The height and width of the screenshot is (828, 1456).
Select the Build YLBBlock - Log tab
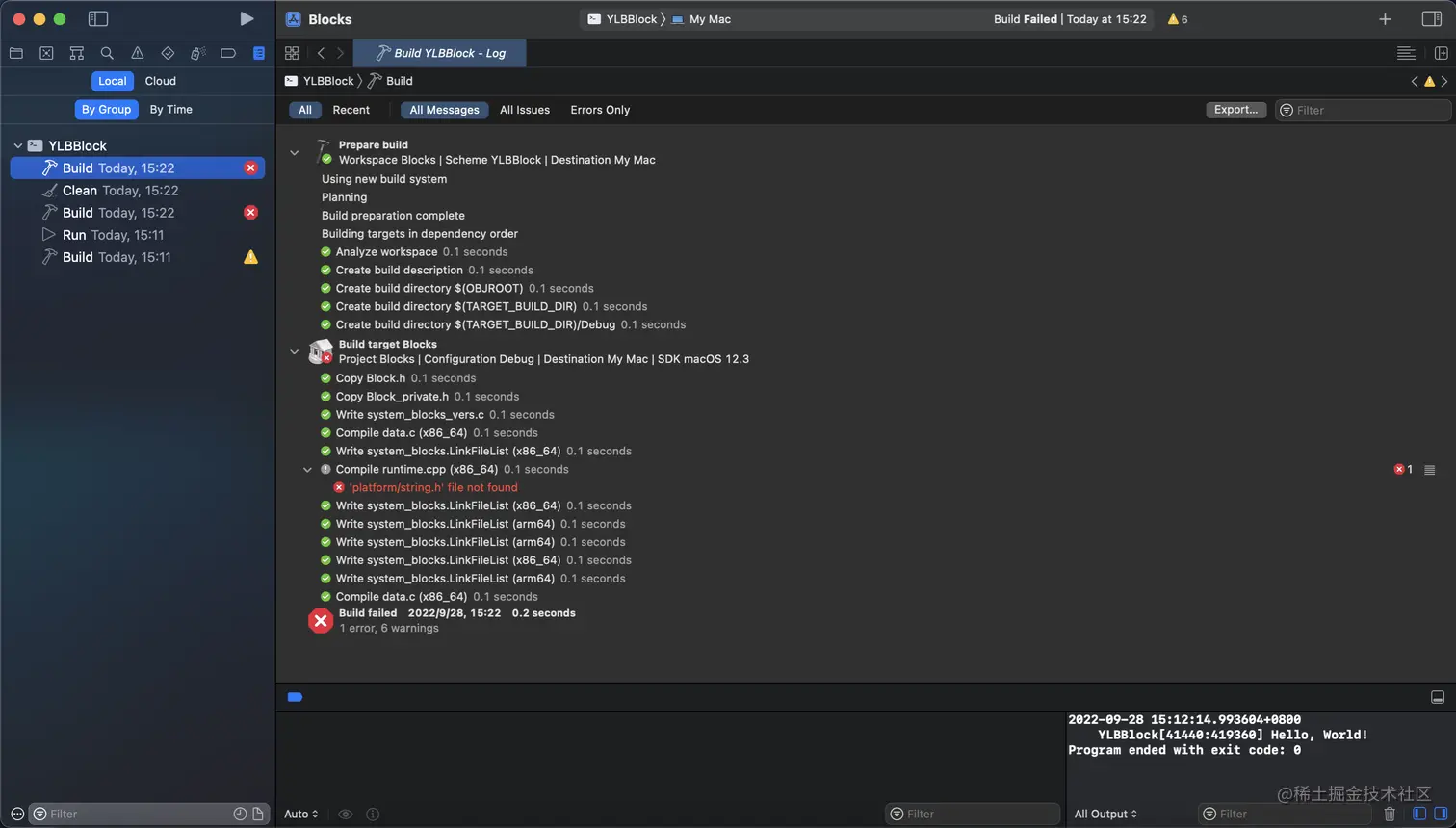coord(440,53)
